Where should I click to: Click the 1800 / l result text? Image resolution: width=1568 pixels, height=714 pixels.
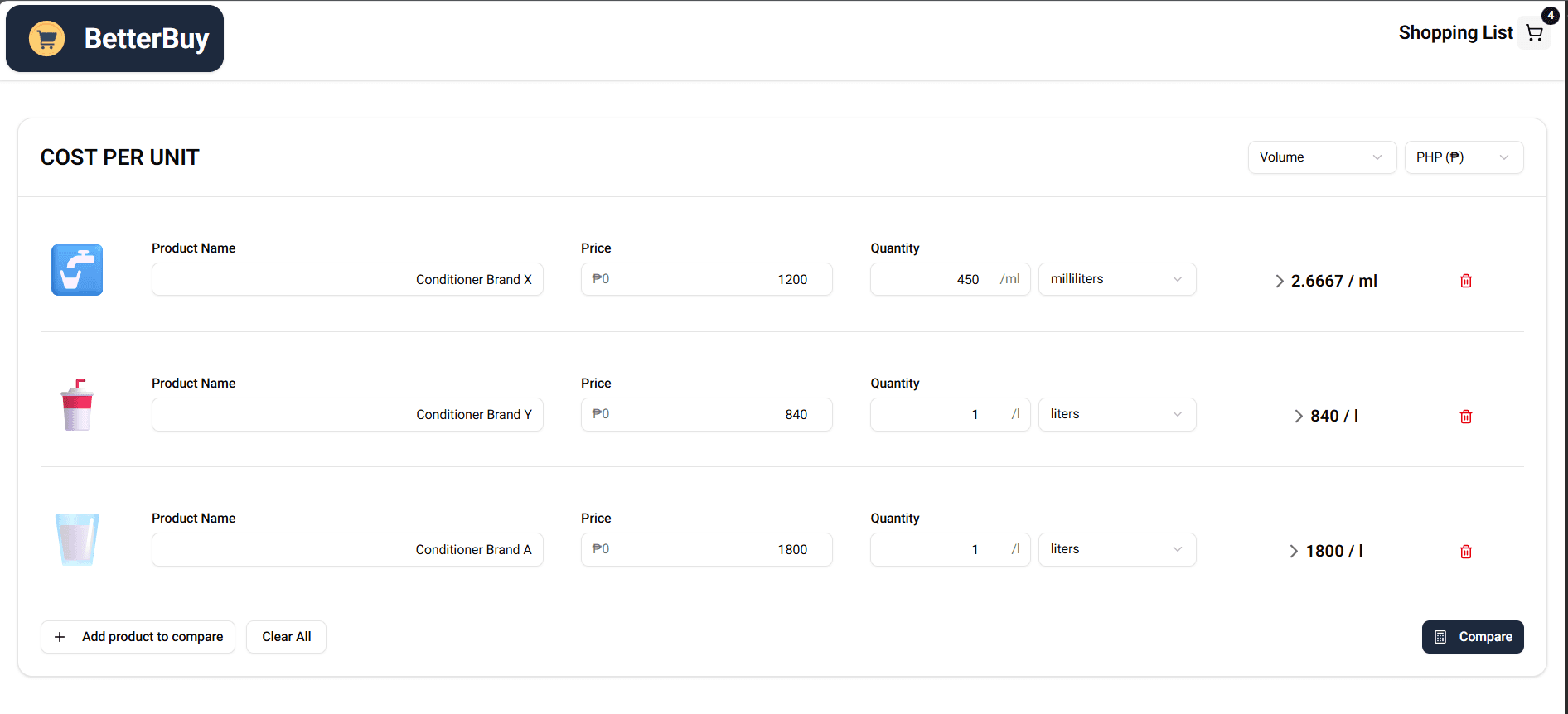[1334, 552]
